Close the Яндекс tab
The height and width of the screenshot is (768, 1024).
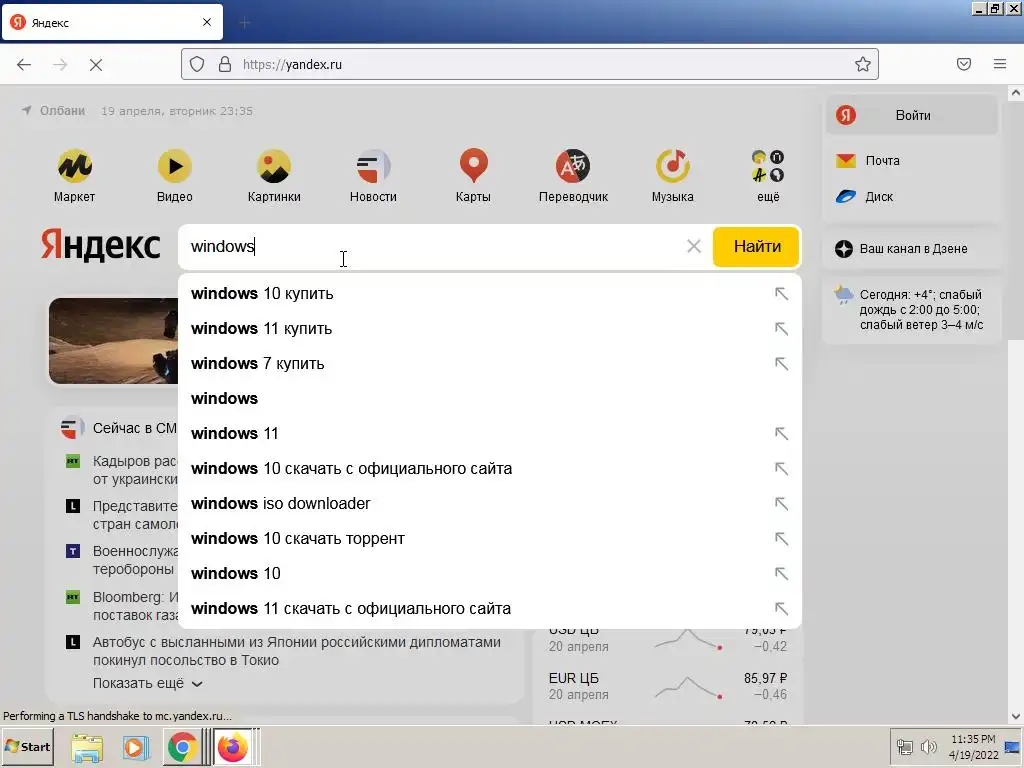207,22
